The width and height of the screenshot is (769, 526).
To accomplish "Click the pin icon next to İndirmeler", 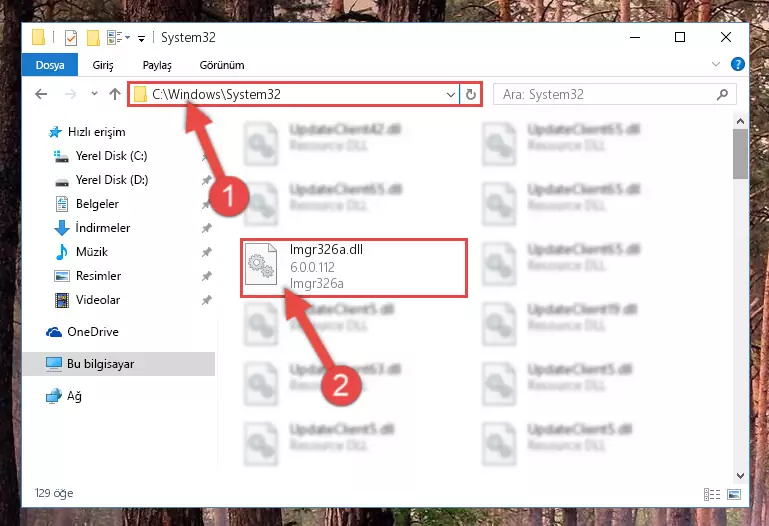I will [206, 228].
